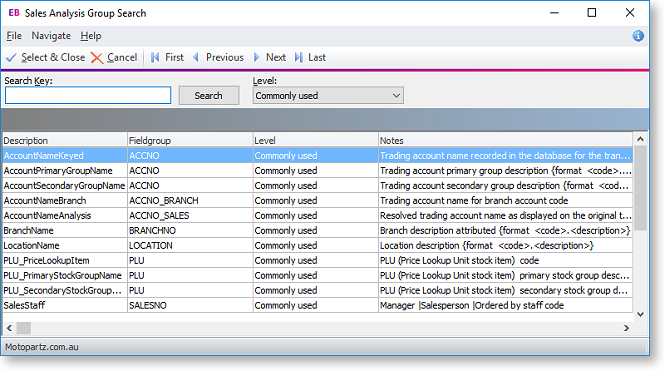
Task: Select the AccountSecondaryGroupName row
Action: point(317,185)
